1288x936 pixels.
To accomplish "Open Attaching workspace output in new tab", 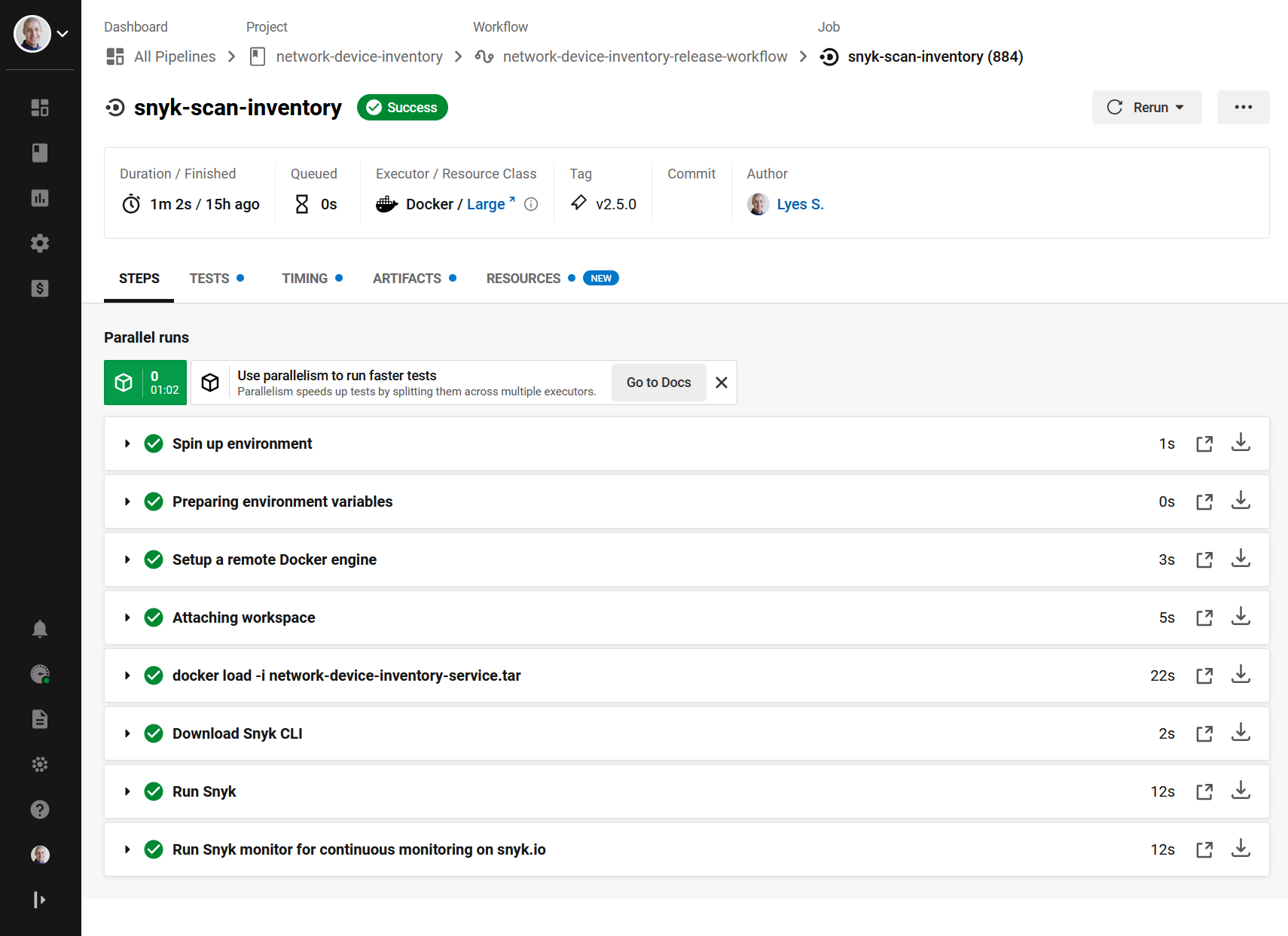I will tap(1204, 617).
